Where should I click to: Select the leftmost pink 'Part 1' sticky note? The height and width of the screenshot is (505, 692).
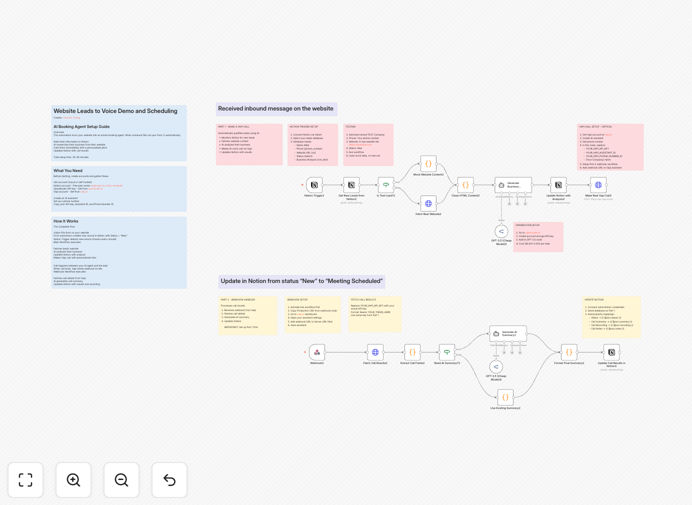tap(249, 144)
